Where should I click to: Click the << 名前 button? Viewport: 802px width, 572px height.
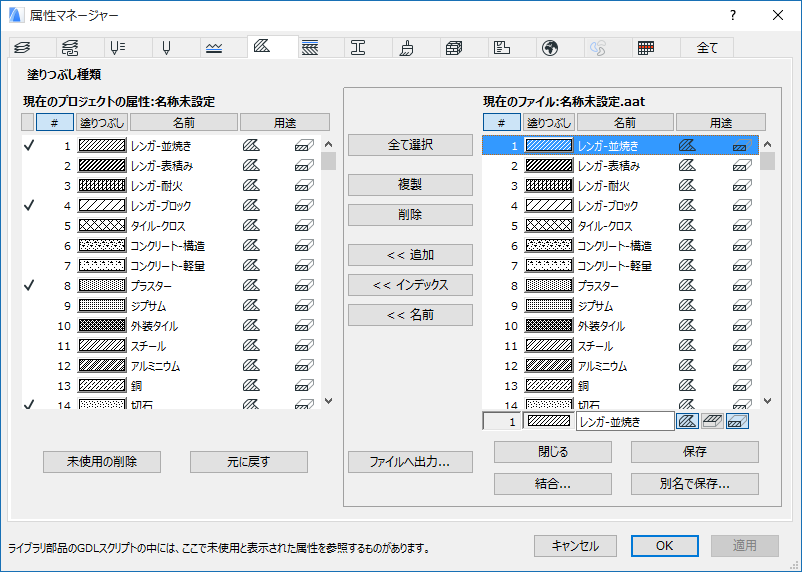tap(410, 315)
